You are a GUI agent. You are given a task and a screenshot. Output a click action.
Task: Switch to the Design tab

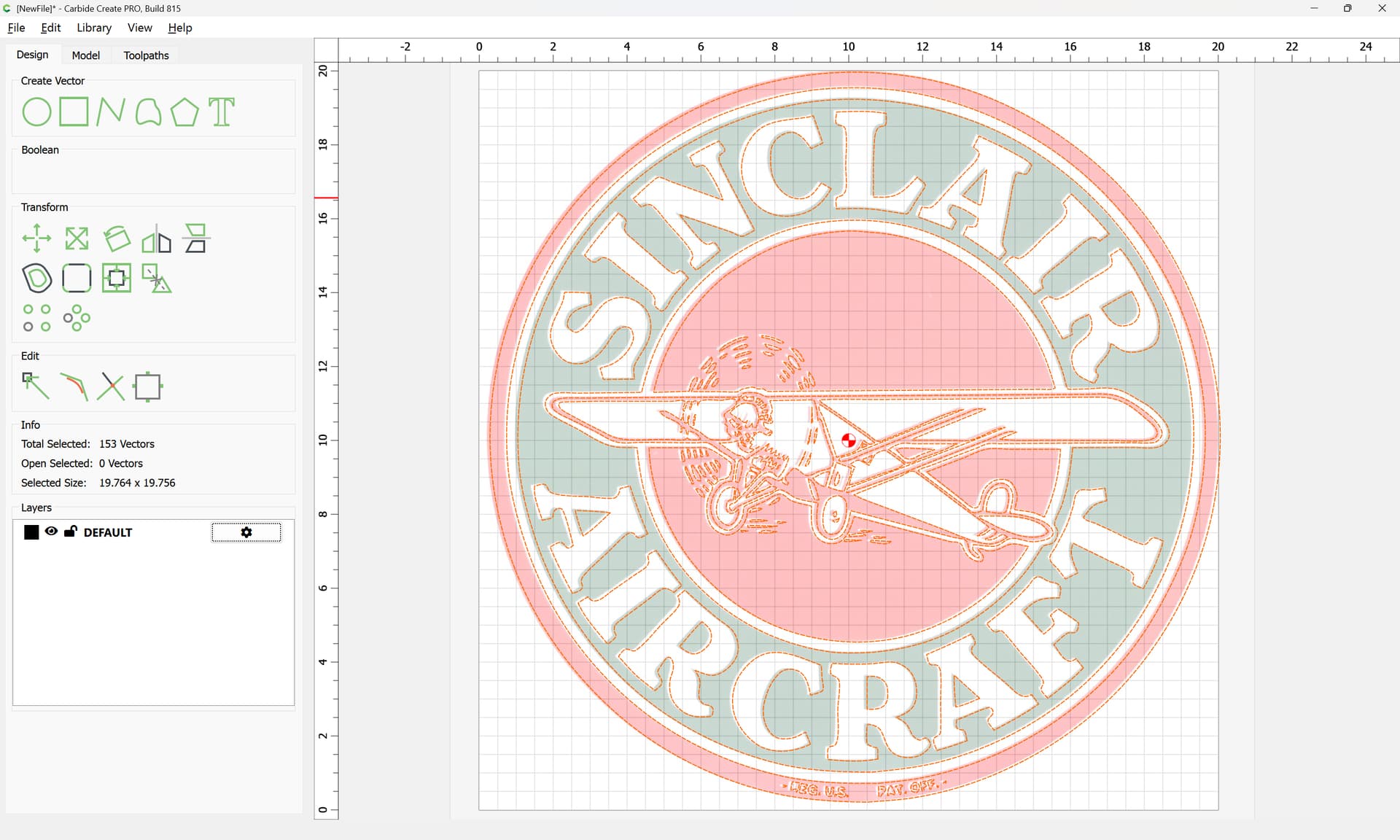pos(32,55)
